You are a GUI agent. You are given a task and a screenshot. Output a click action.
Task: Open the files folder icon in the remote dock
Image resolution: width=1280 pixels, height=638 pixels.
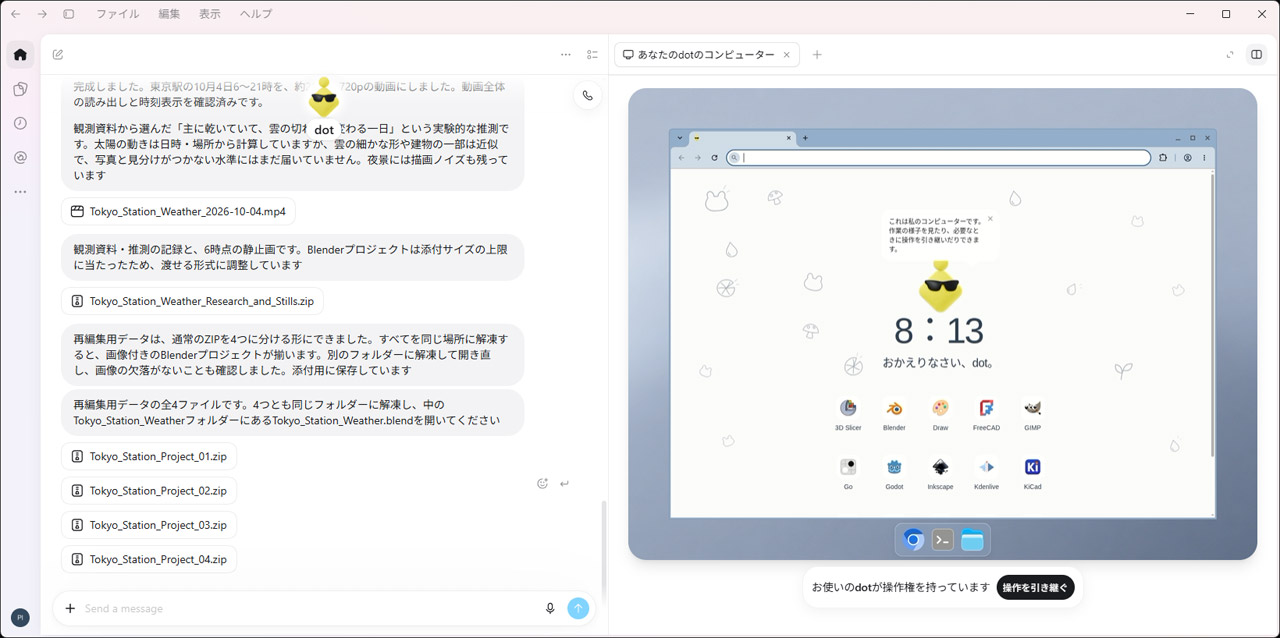coord(972,540)
